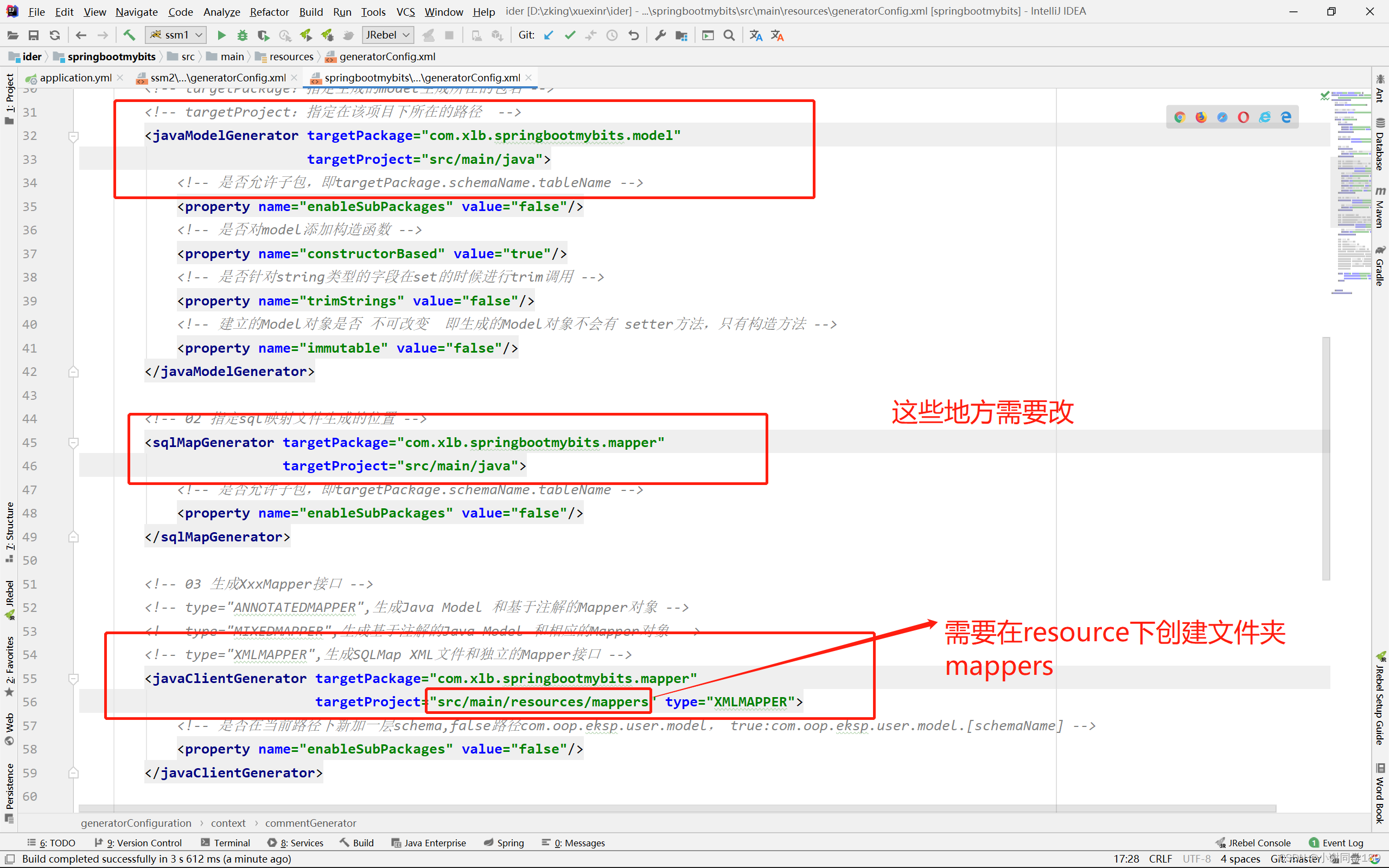Open the Refactor menu

(x=269, y=11)
